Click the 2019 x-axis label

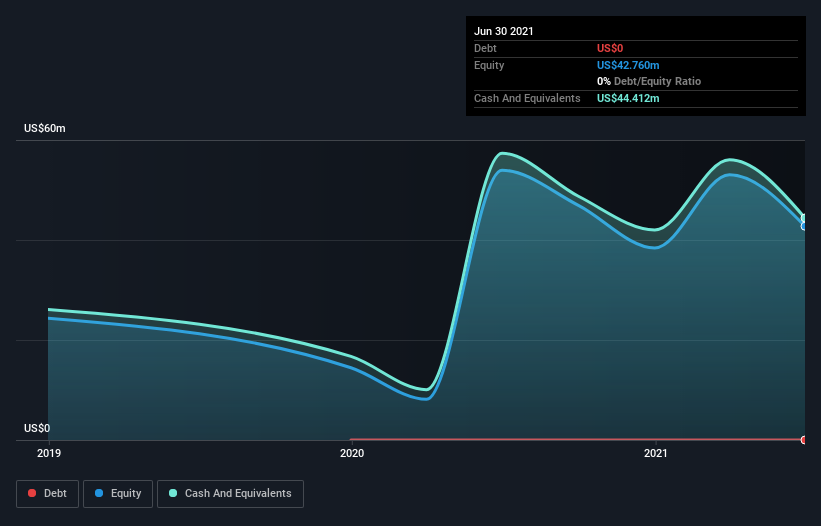pyautogui.click(x=49, y=453)
